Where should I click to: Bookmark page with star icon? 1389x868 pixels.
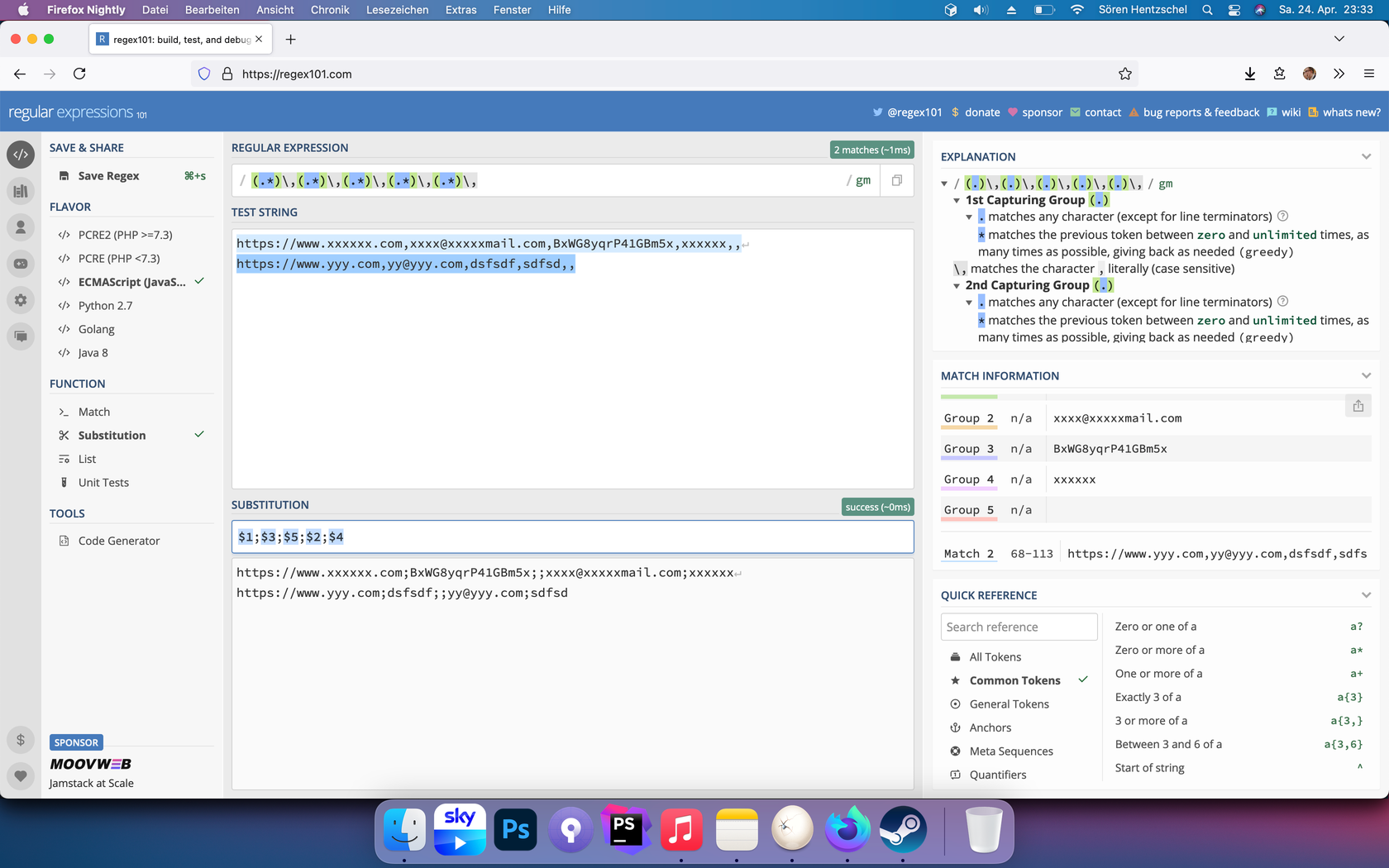pyautogui.click(x=1125, y=74)
